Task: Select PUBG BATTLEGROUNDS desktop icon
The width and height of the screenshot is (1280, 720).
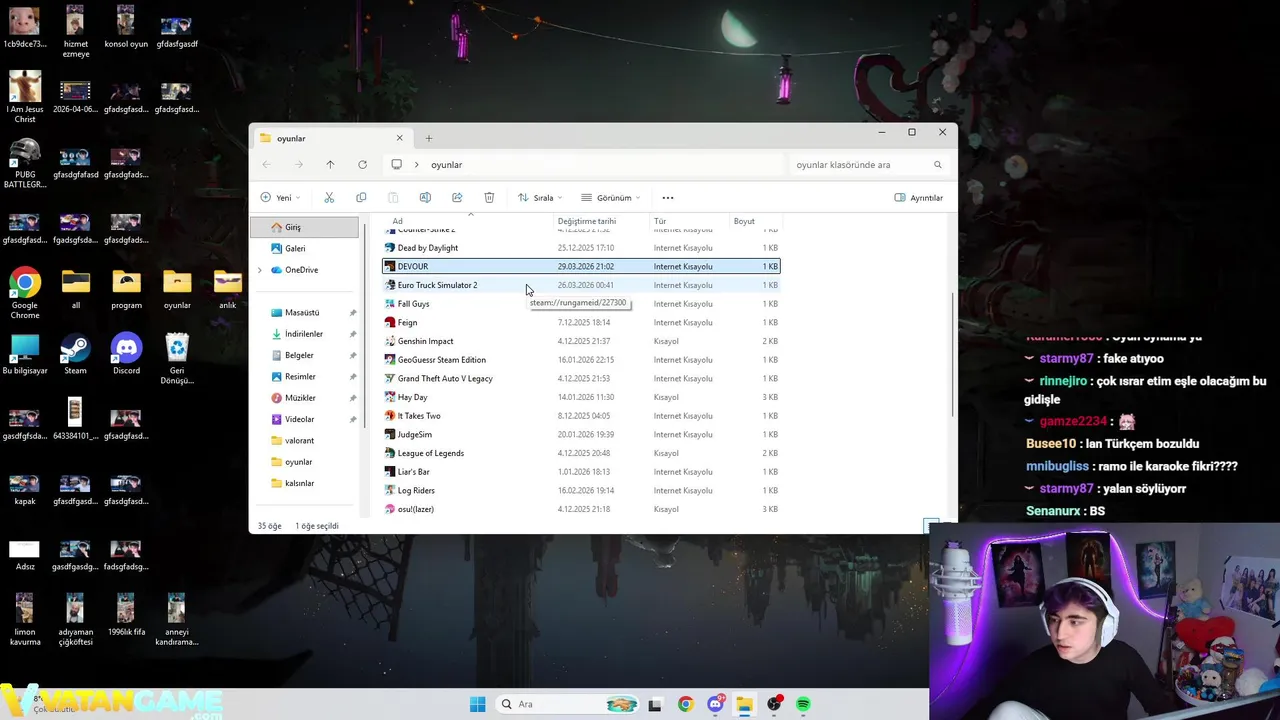Action: (x=25, y=164)
